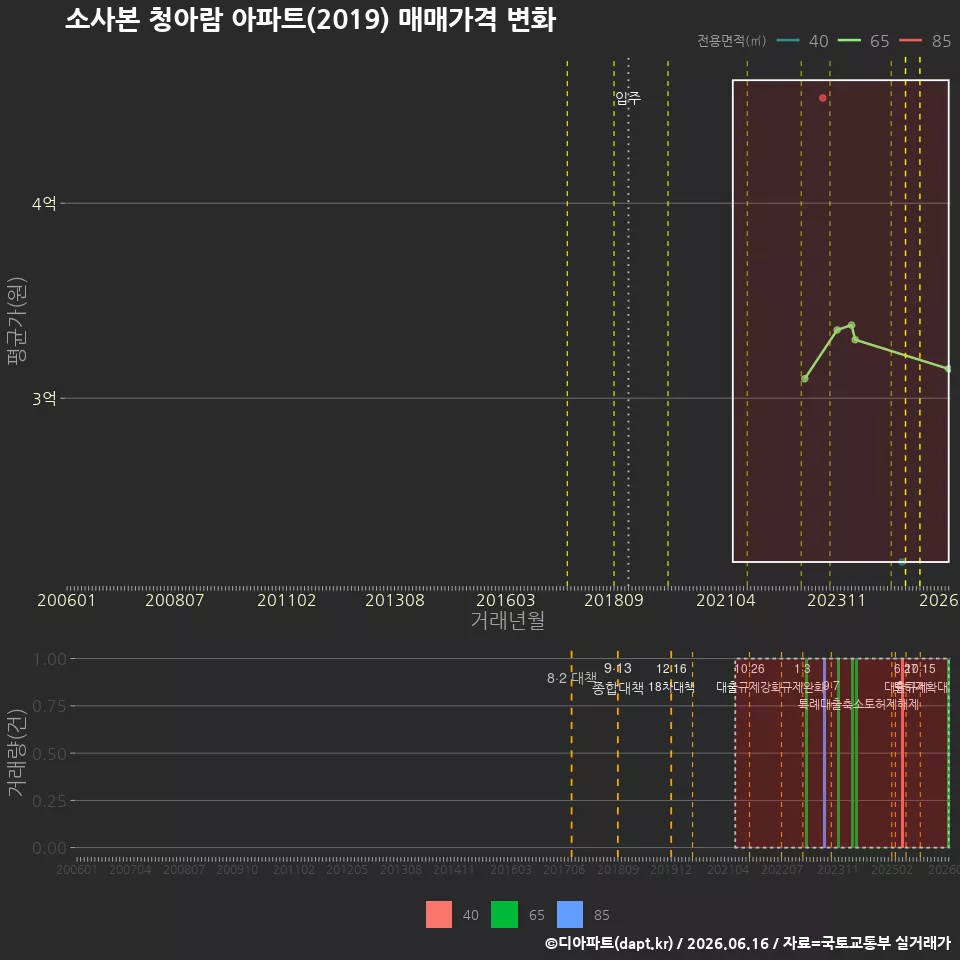Click the green 65 line marker in top legend
This screenshot has width=960, height=960.
pyautogui.click(x=849, y=40)
